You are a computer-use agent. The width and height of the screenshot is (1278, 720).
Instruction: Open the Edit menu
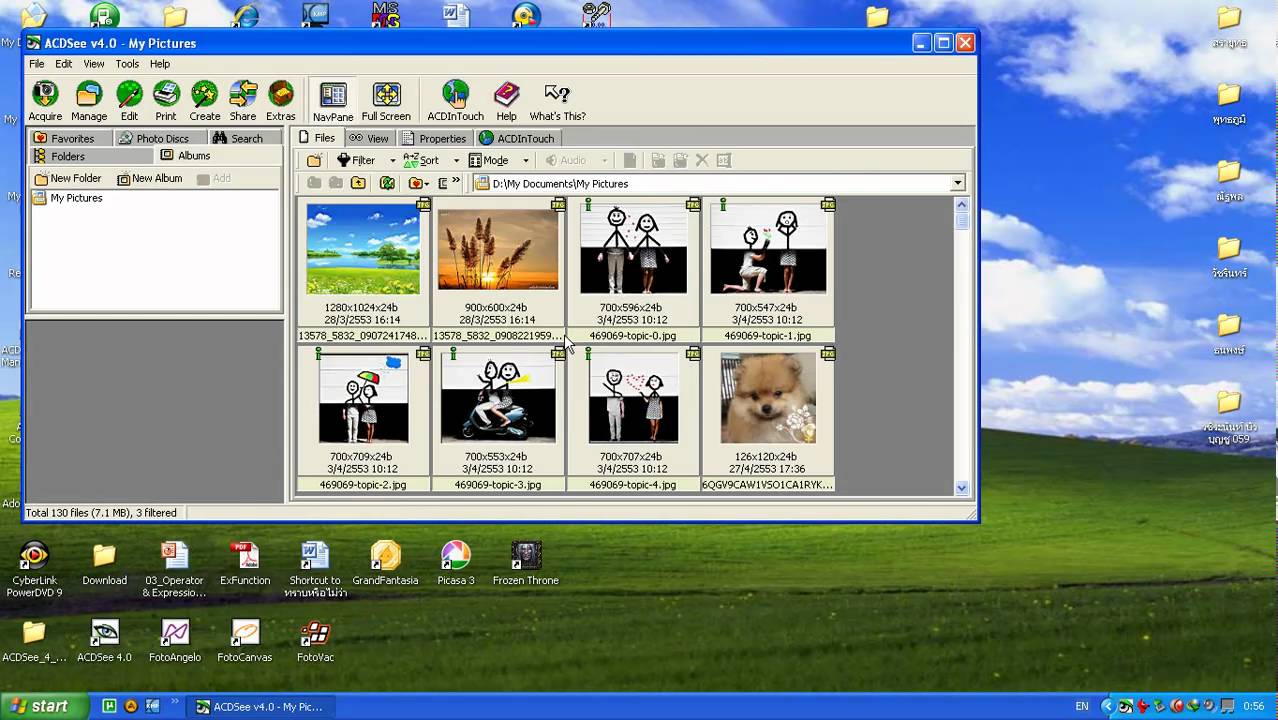click(64, 63)
